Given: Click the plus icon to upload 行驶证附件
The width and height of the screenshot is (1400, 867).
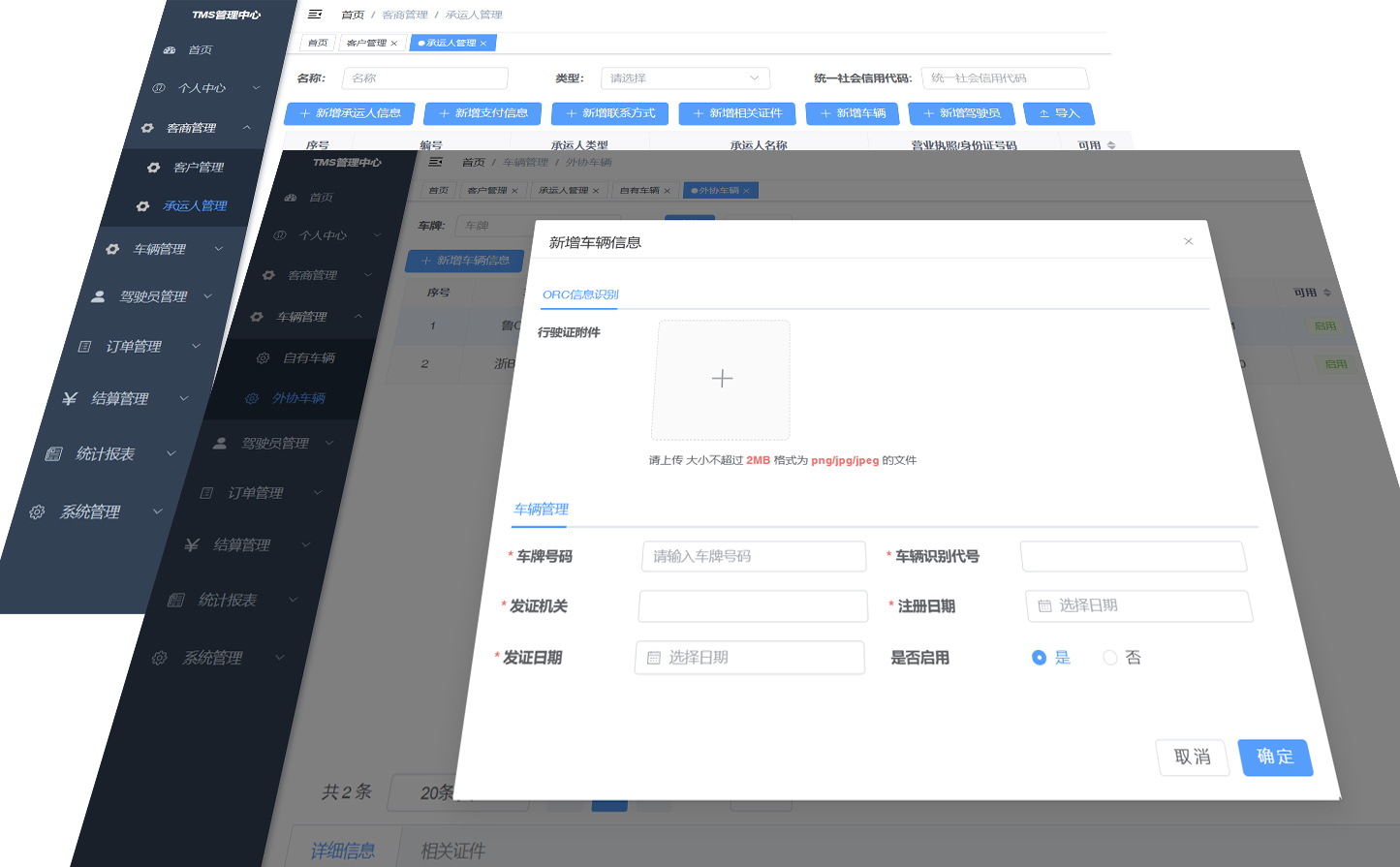Looking at the screenshot, I should click(x=722, y=379).
